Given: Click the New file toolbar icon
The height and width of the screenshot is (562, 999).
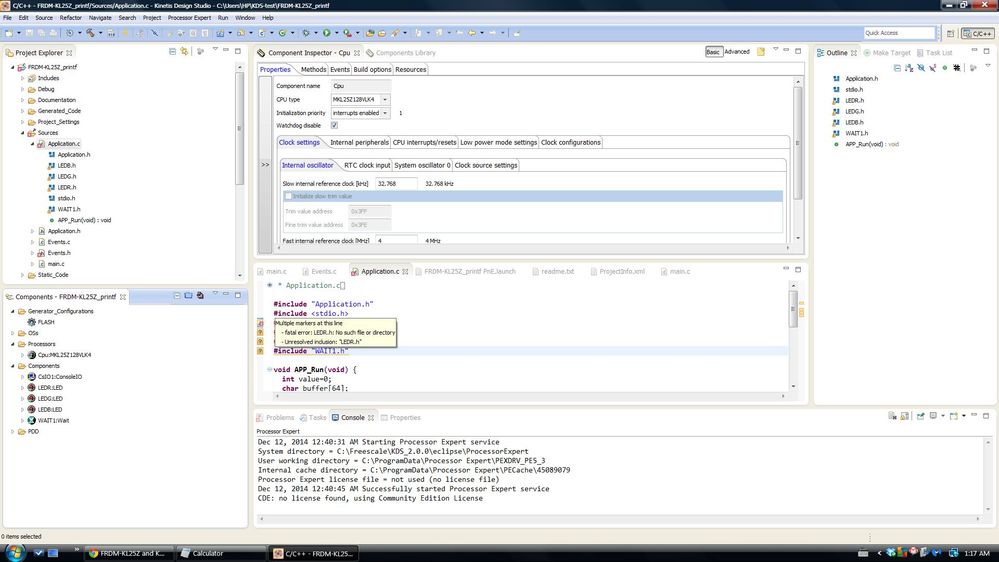Looking at the screenshot, I should tap(9, 32).
